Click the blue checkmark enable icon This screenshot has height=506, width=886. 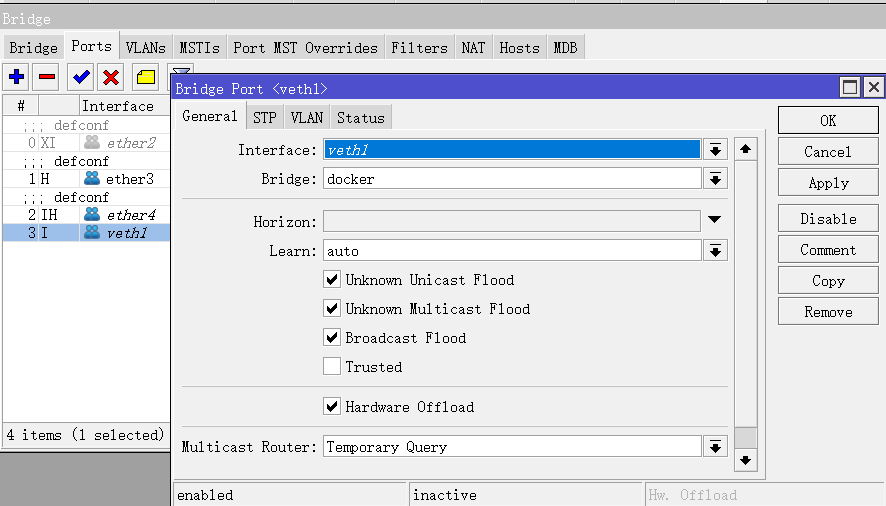click(81, 77)
